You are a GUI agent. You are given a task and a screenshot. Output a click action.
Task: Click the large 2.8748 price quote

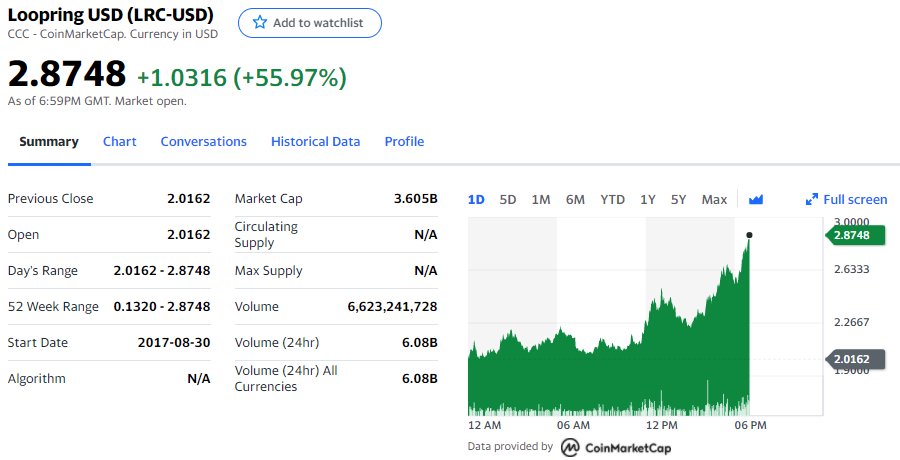pyautogui.click(x=67, y=74)
